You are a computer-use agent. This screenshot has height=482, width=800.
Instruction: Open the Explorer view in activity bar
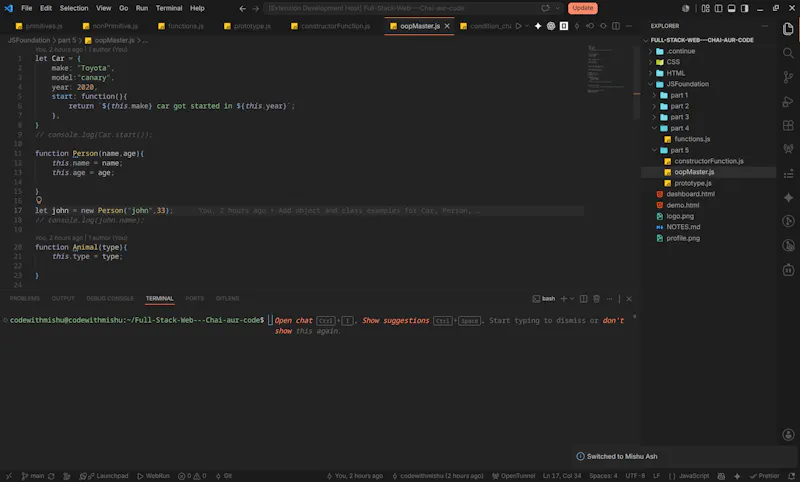click(x=788, y=29)
